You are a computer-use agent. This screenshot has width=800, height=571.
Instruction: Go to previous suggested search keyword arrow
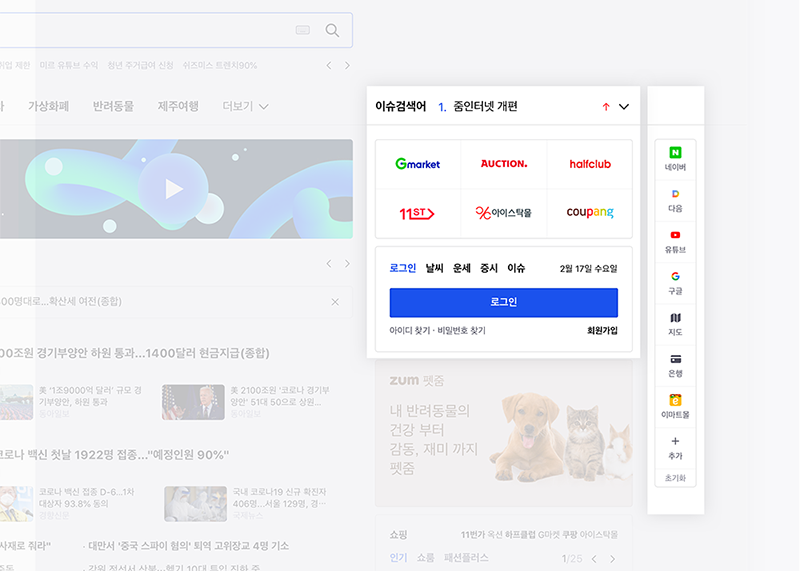pos(329,65)
